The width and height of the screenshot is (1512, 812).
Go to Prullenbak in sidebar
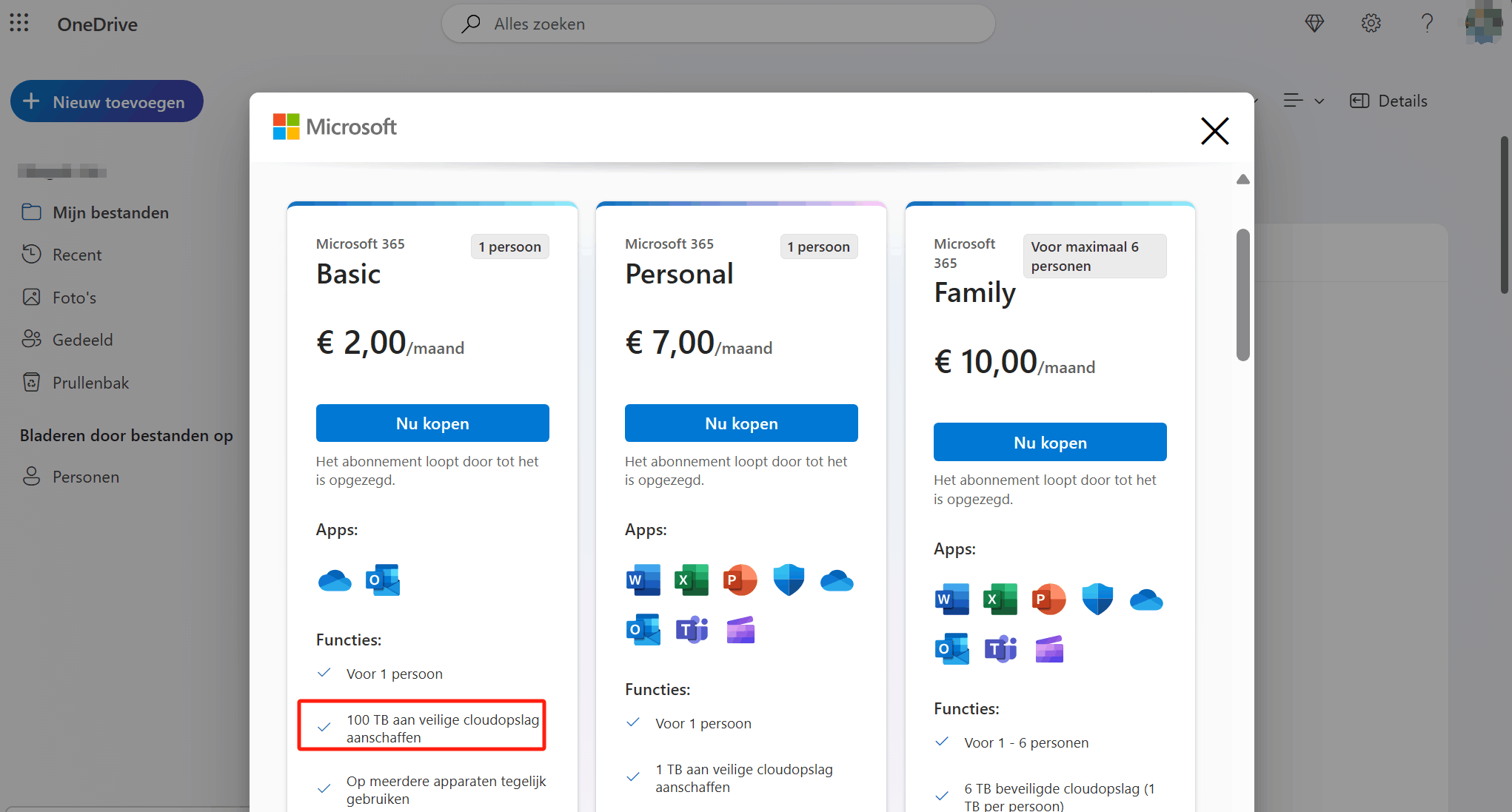90,383
